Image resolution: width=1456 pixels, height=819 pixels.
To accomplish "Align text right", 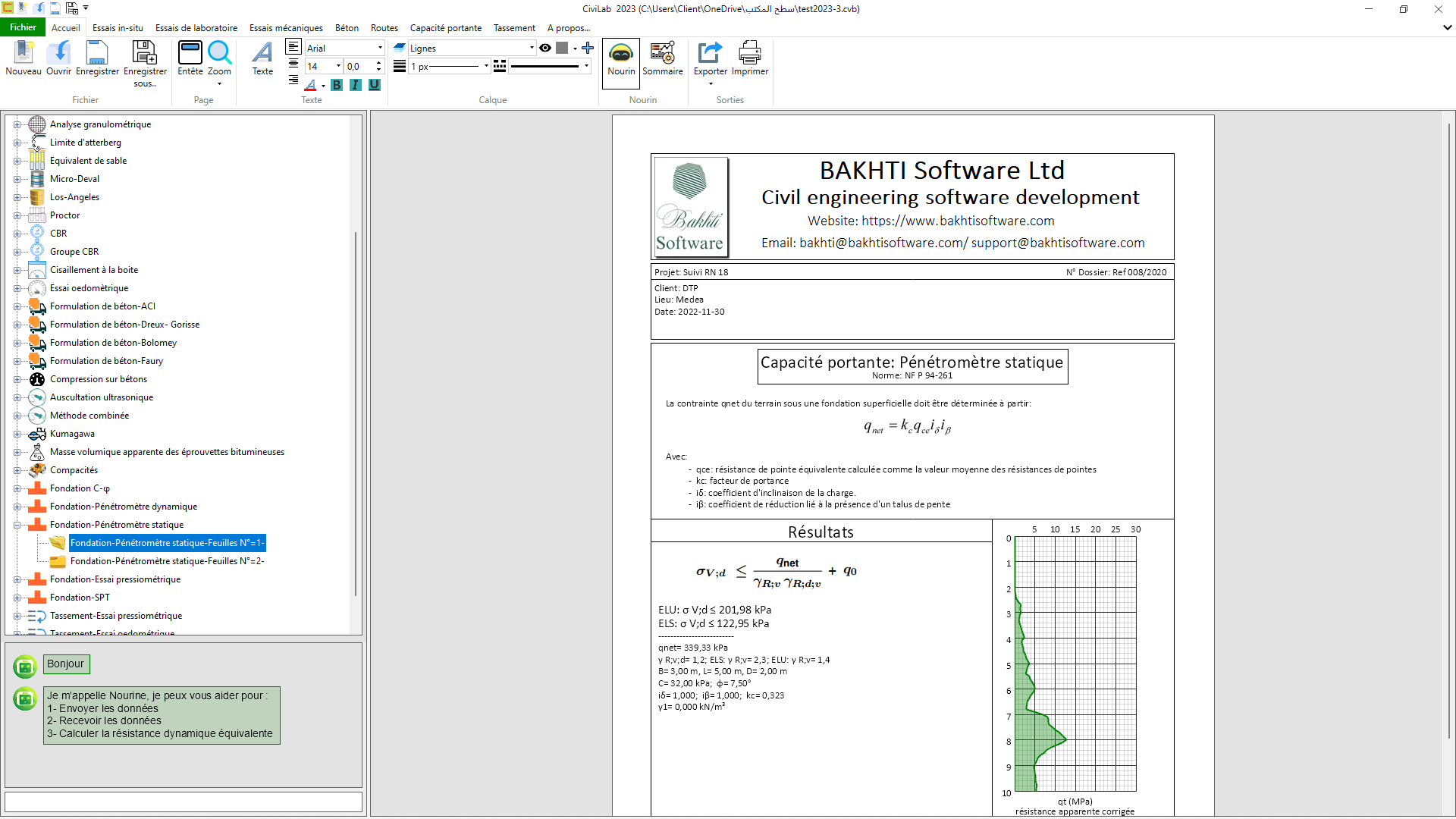I will [x=293, y=80].
